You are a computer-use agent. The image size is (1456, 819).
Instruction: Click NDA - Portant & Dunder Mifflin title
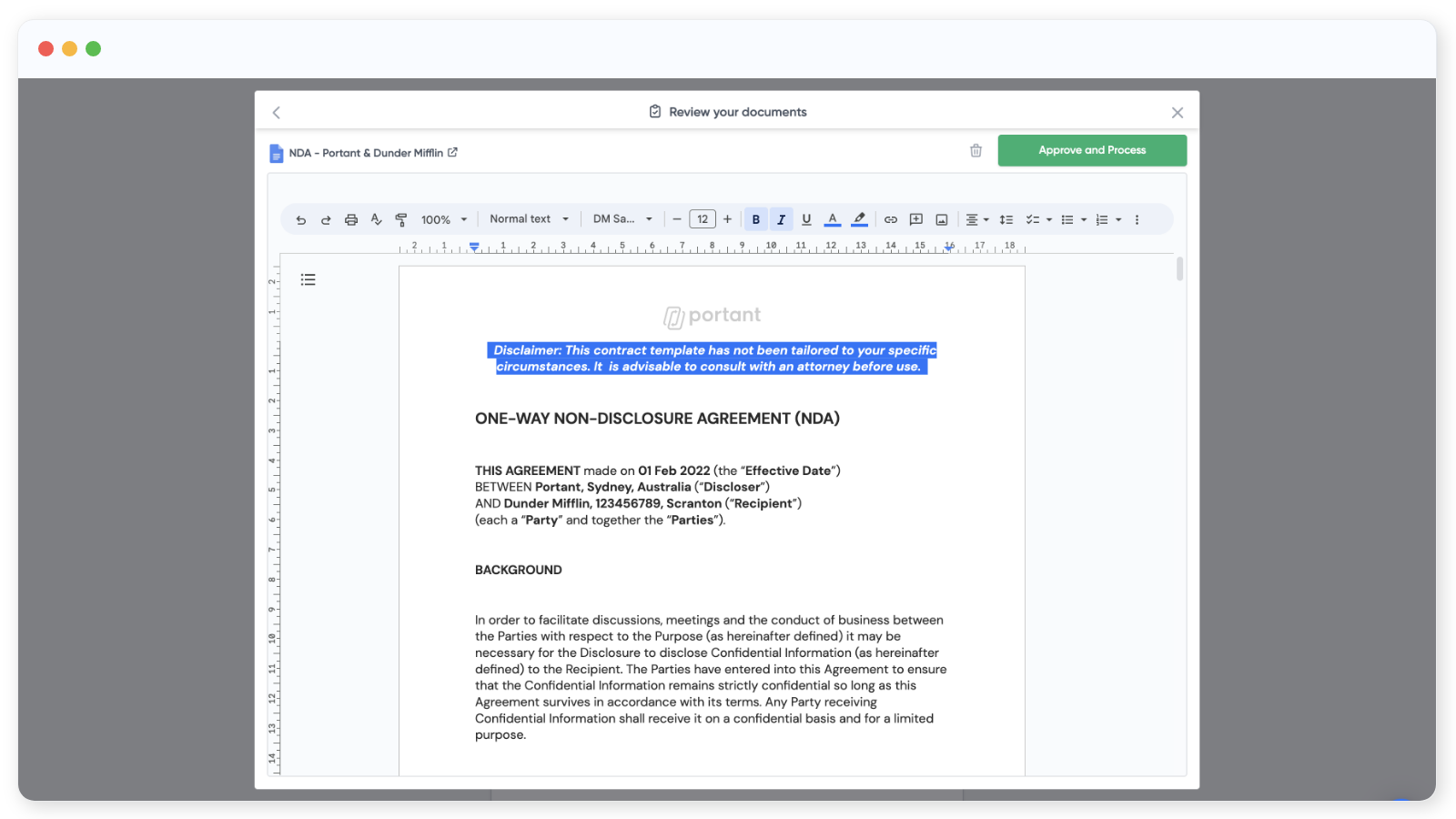point(366,153)
